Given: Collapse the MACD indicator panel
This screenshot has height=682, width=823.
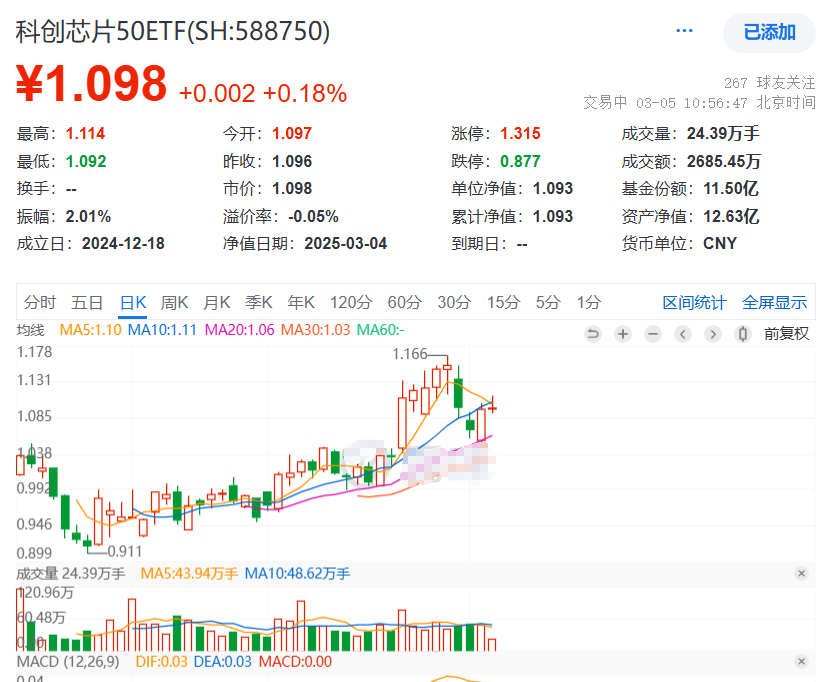Looking at the screenshot, I should [803, 662].
